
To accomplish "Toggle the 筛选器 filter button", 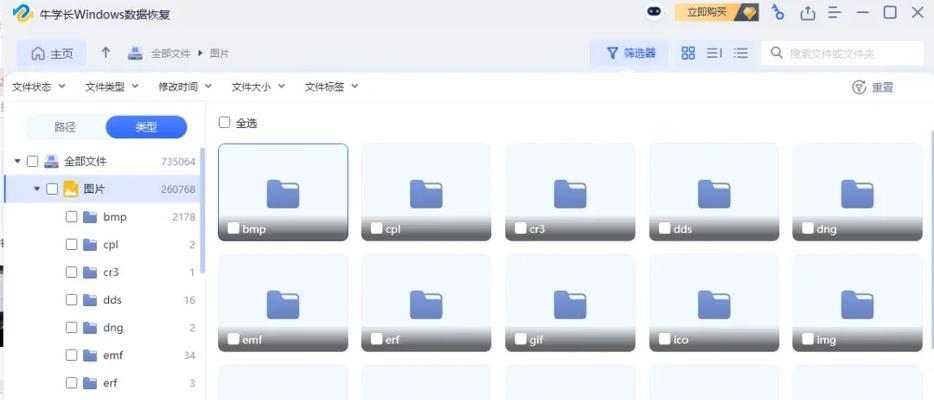I will click(x=630, y=53).
